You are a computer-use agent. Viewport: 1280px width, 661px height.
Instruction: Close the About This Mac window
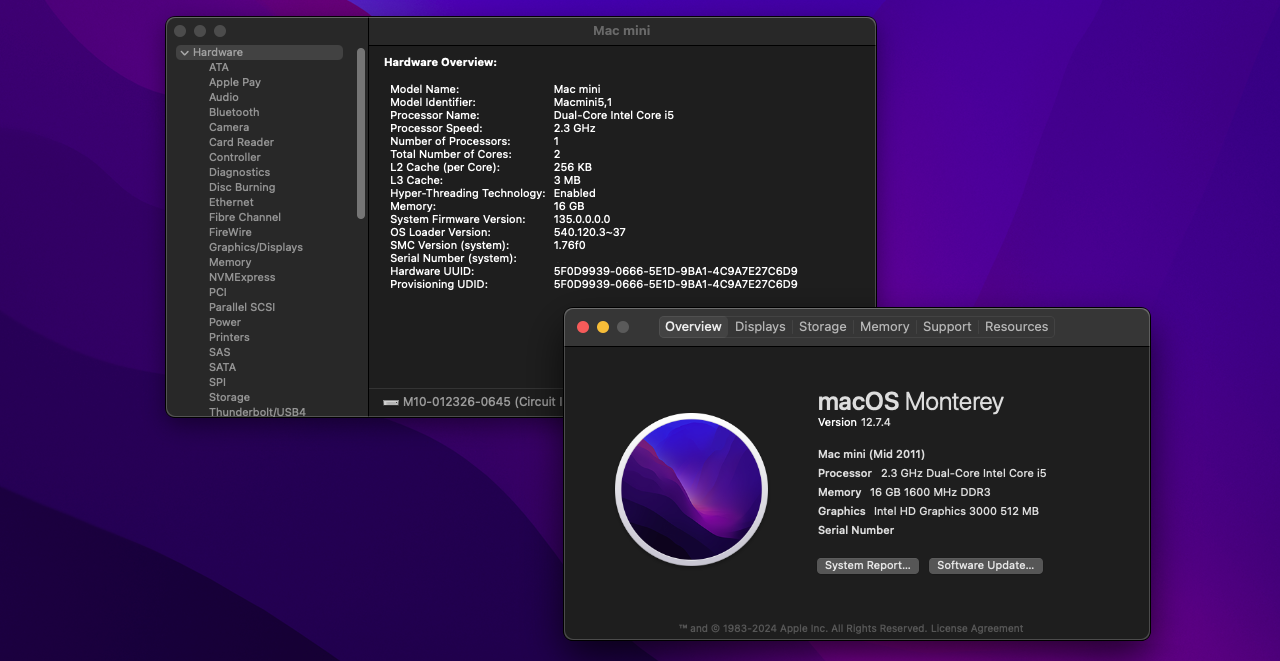coord(583,327)
